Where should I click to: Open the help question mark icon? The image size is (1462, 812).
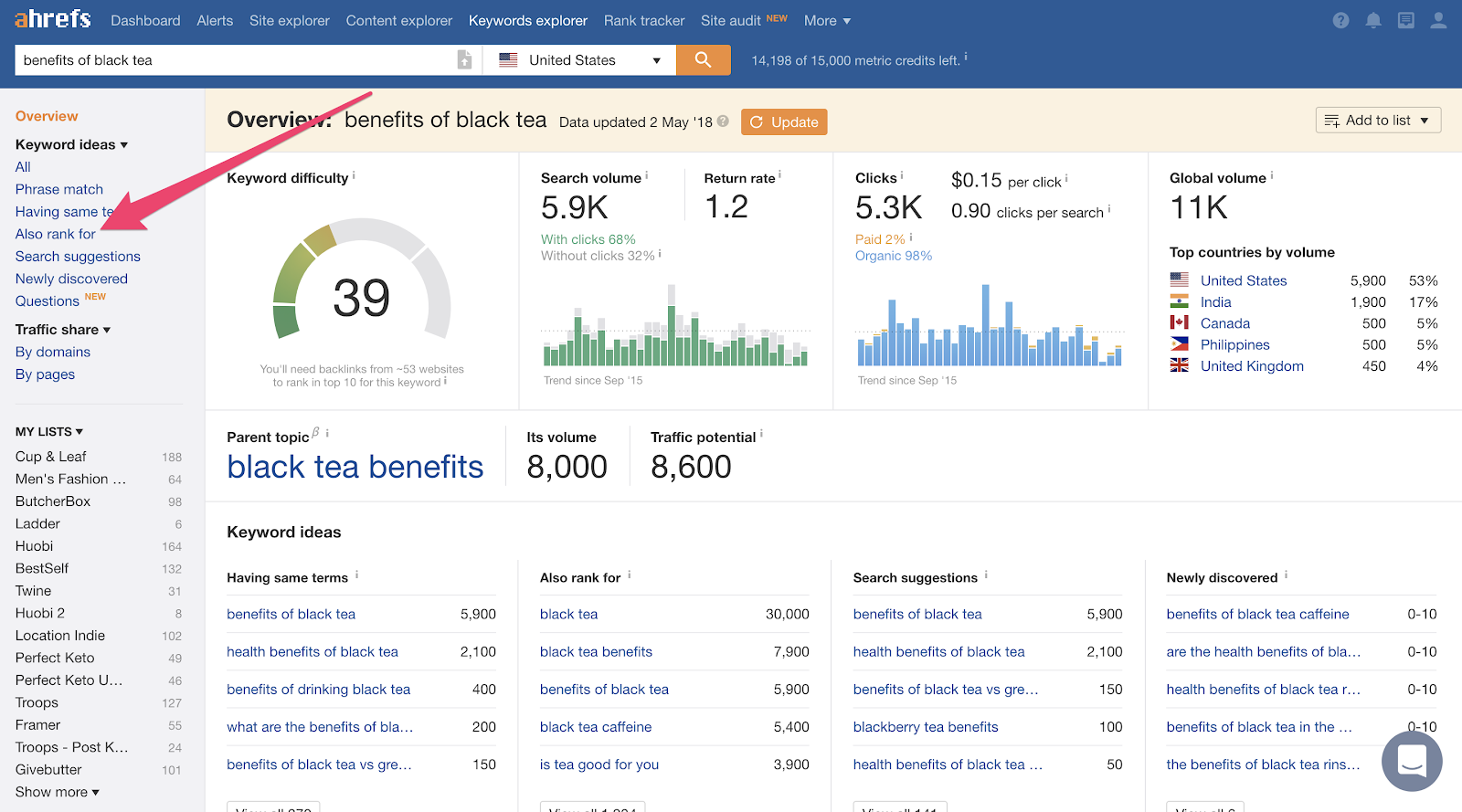[x=1340, y=20]
